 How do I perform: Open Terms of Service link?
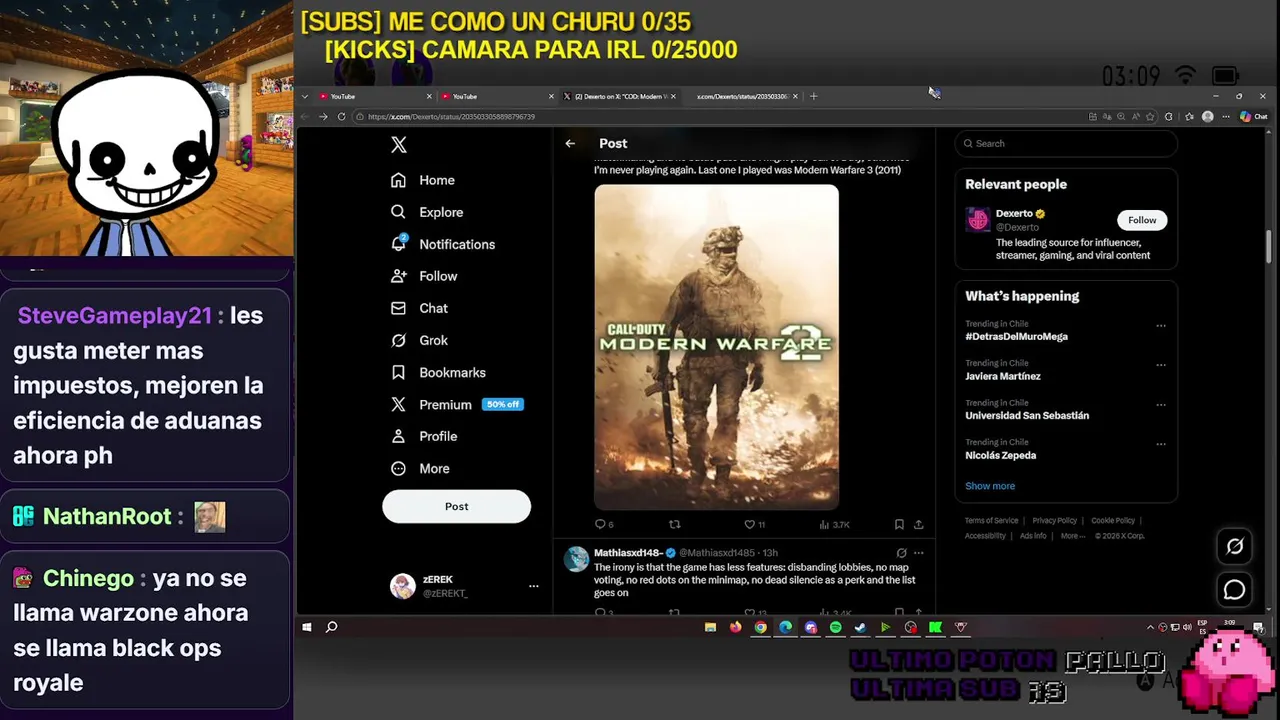pyautogui.click(x=991, y=520)
